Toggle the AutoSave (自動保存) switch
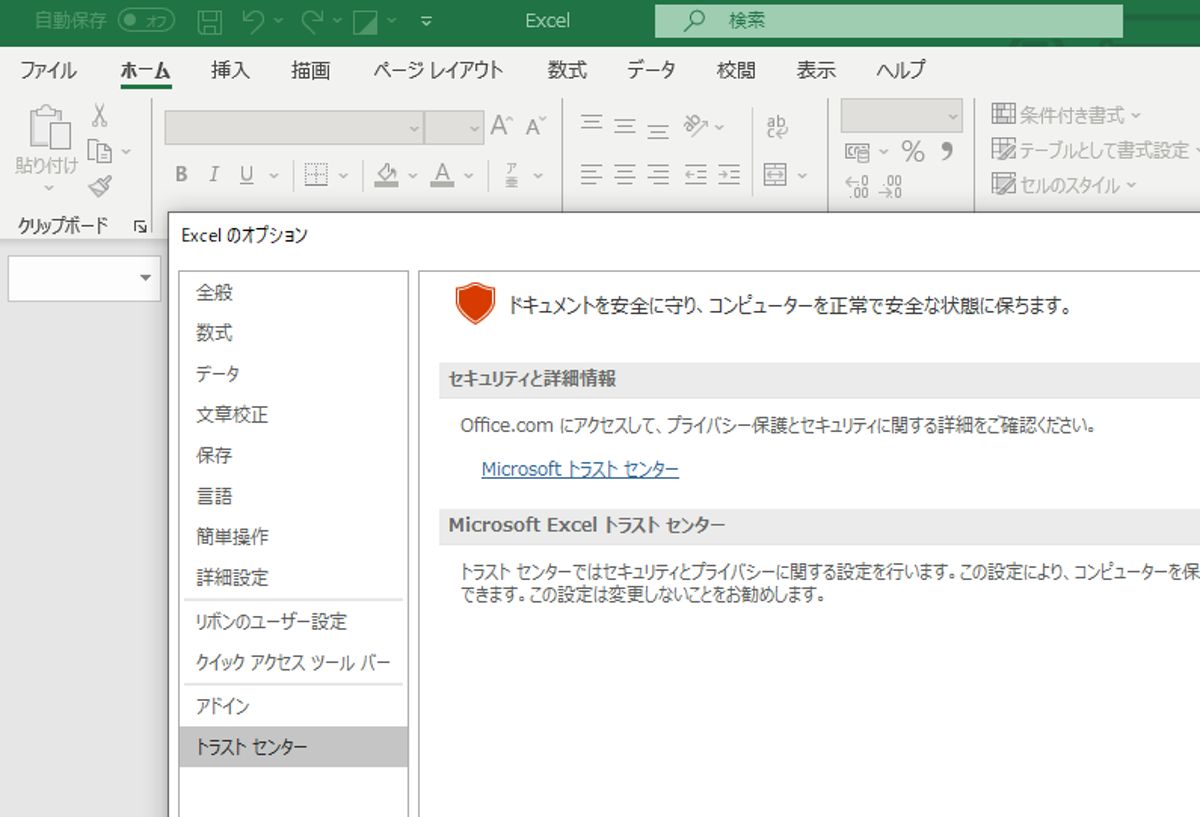This screenshot has width=1200, height=817. click(x=146, y=21)
